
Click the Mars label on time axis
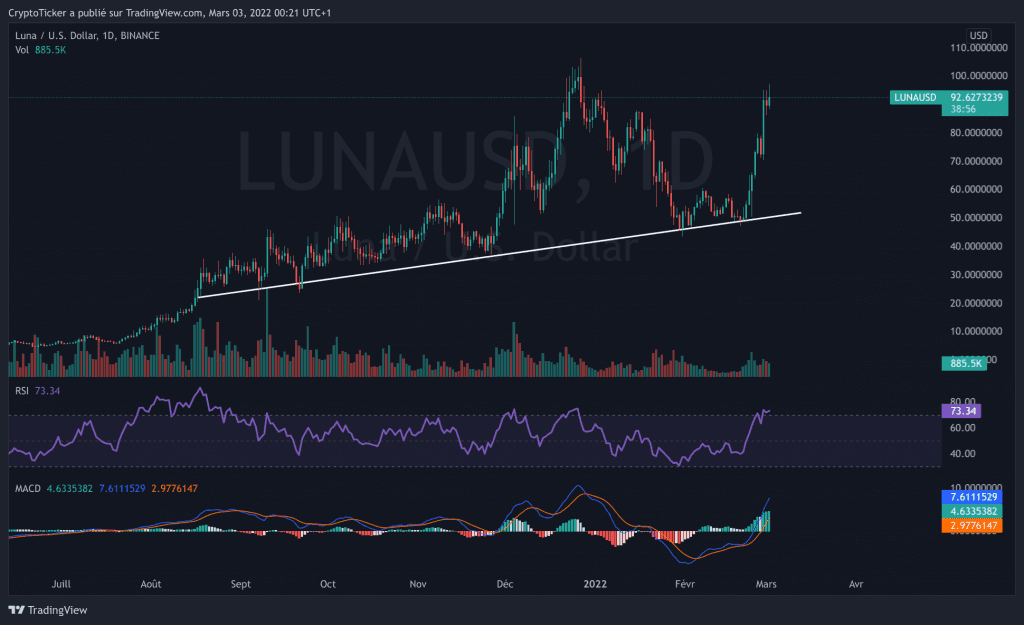pyautogui.click(x=768, y=582)
